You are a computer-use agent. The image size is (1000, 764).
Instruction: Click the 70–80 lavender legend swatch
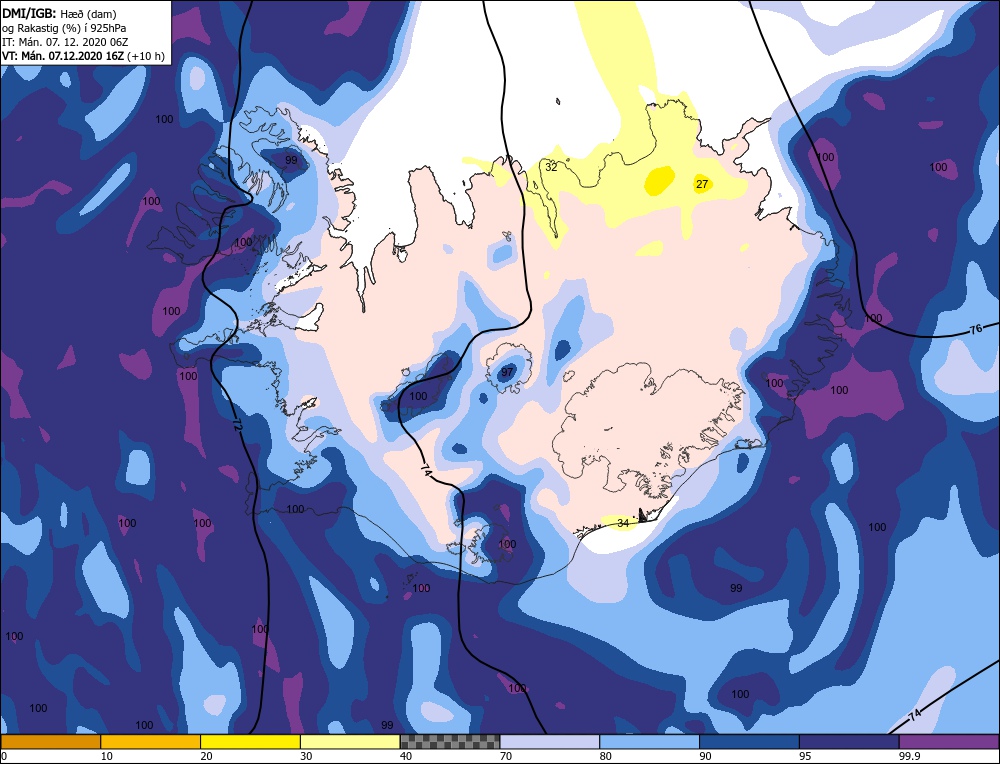click(550, 742)
